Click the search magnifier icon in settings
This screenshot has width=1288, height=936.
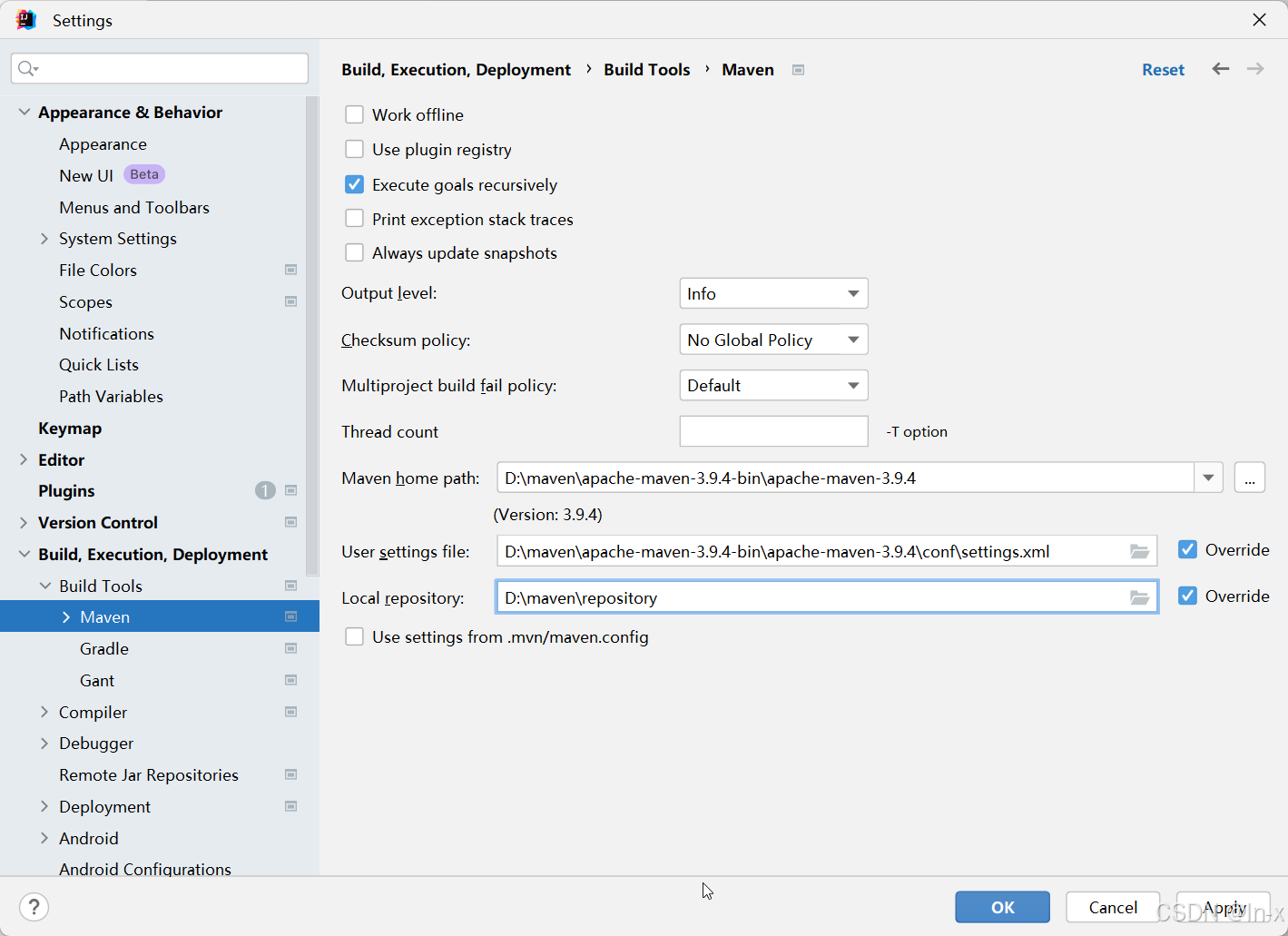(x=27, y=69)
